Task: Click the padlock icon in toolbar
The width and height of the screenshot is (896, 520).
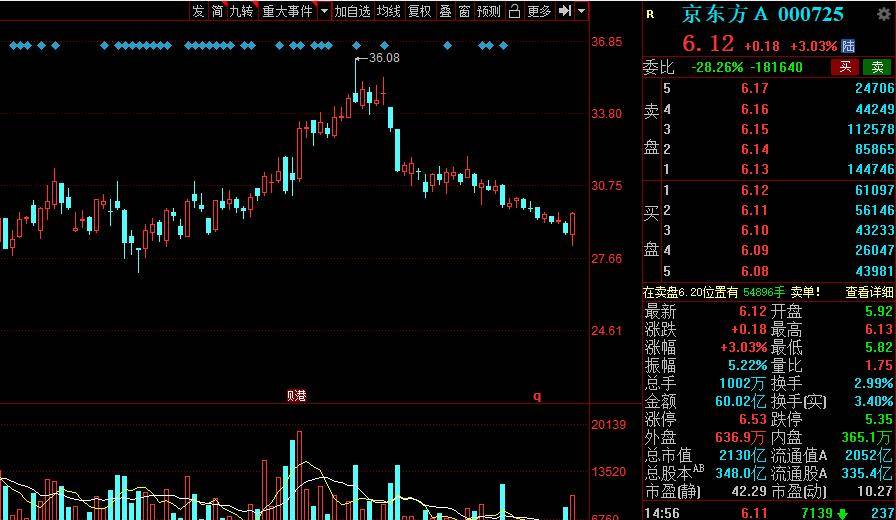Action: click(x=514, y=11)
